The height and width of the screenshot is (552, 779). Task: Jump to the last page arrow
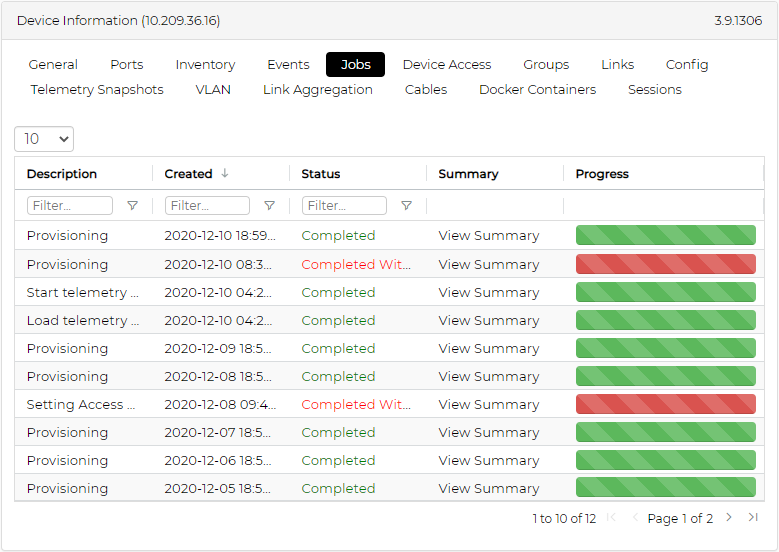pos(753,518)
